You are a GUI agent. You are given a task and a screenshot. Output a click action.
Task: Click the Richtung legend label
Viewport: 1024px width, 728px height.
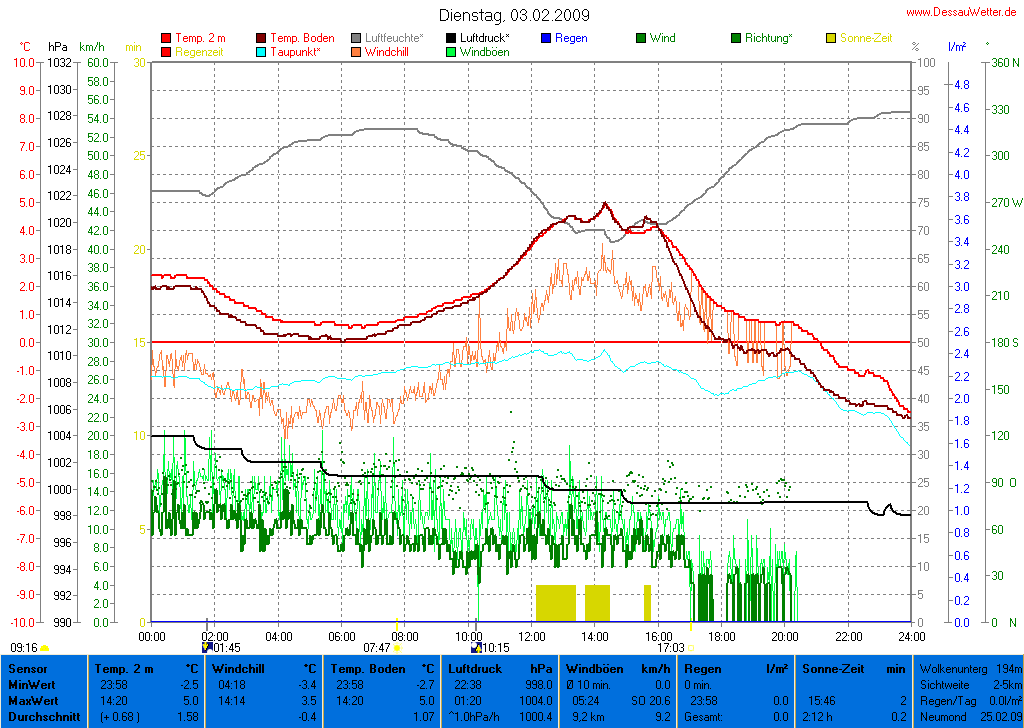pos(768,38)
